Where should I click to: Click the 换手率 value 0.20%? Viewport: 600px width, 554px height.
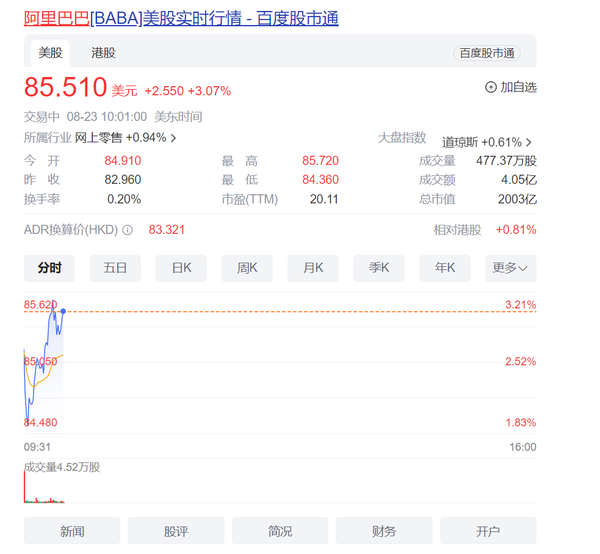click(124, 199)
